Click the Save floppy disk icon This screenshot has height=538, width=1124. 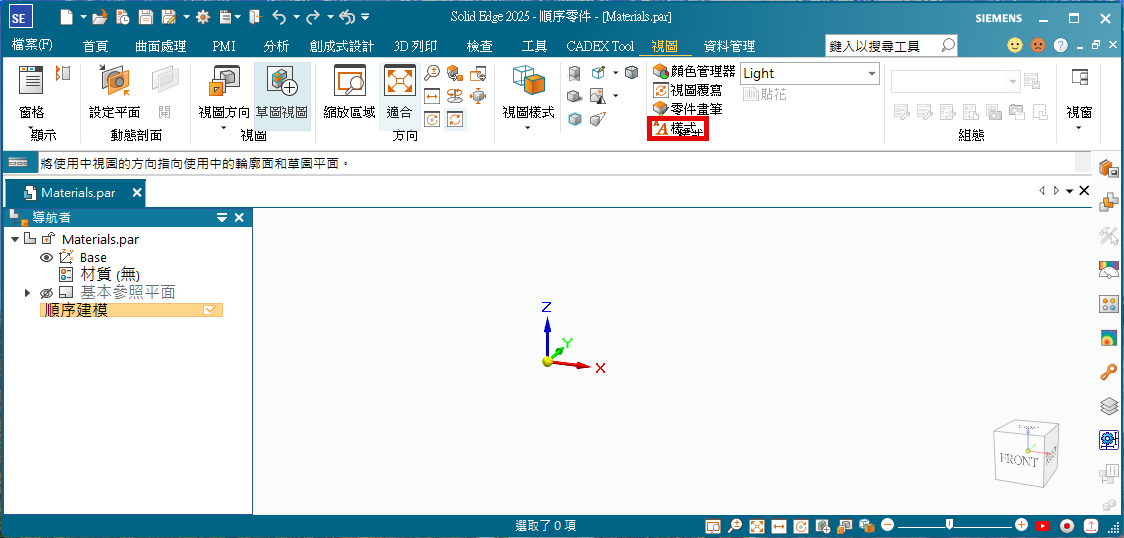point(146,16)
